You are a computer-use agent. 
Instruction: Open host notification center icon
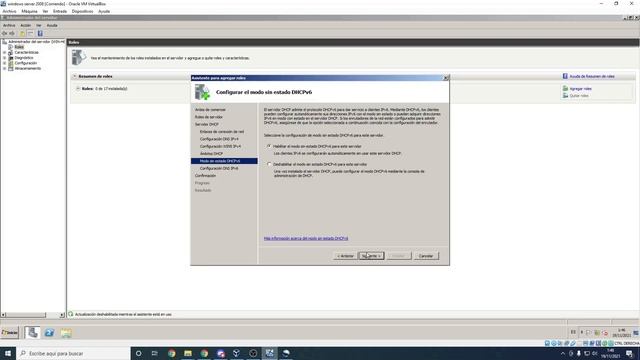pyautogui.click(x=629, y=353)
